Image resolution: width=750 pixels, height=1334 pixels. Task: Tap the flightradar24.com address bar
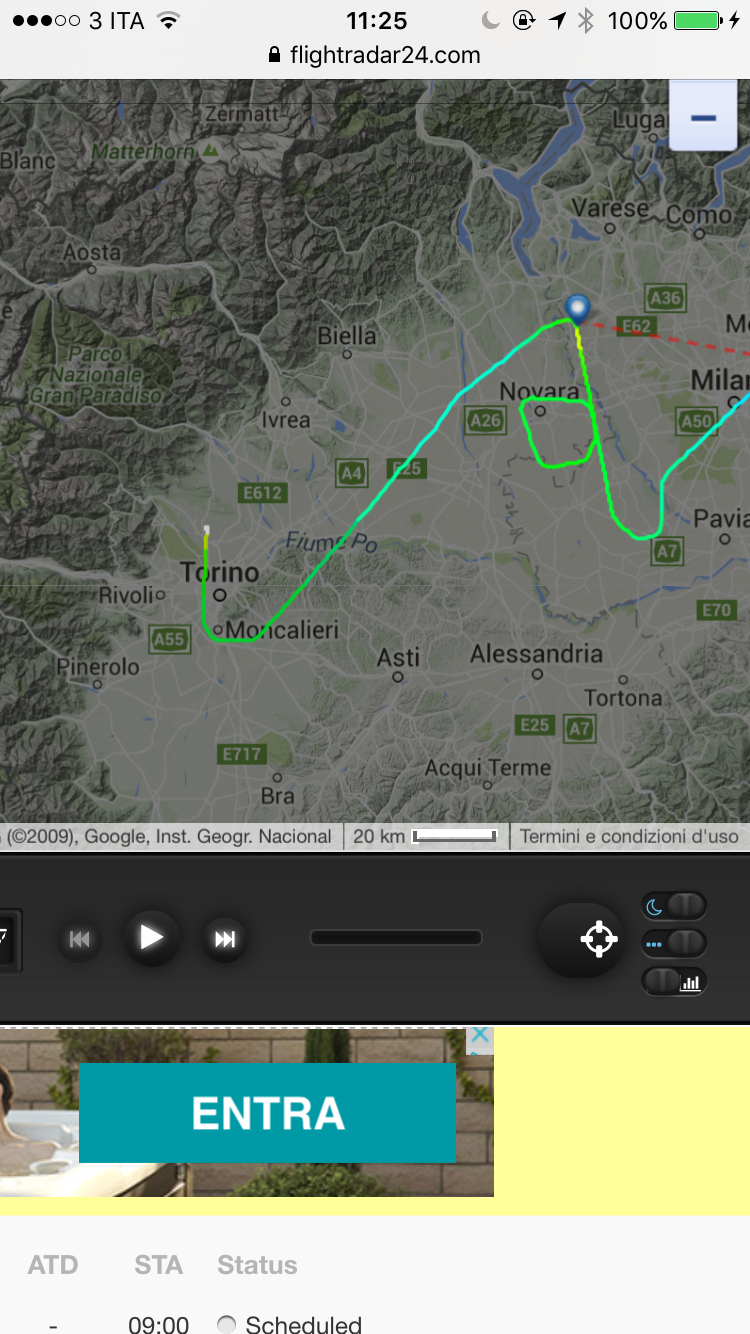pyautogui.click(x=375, y=56)
